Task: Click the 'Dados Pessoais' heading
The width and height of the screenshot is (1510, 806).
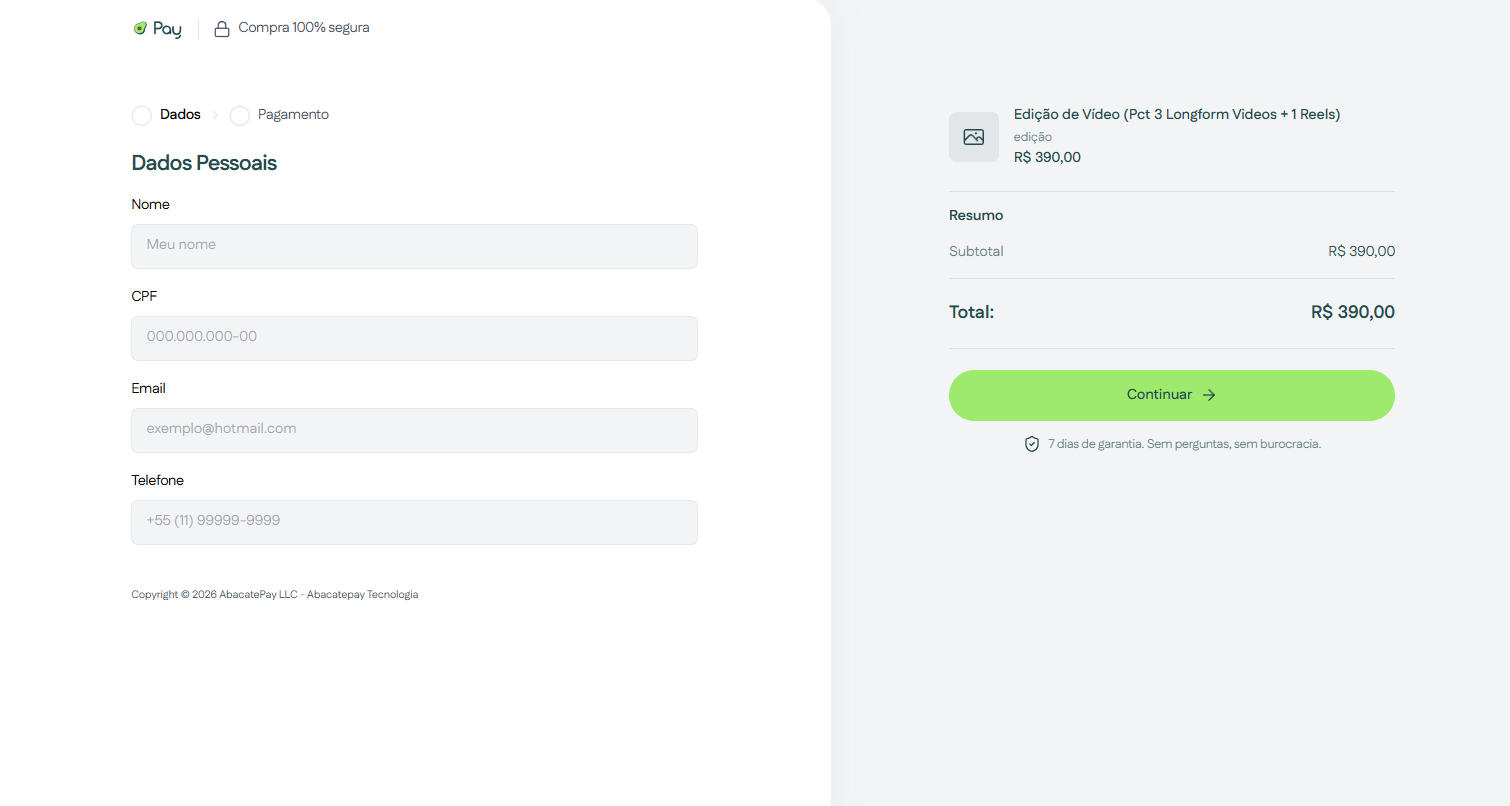Action: [204, 163]
